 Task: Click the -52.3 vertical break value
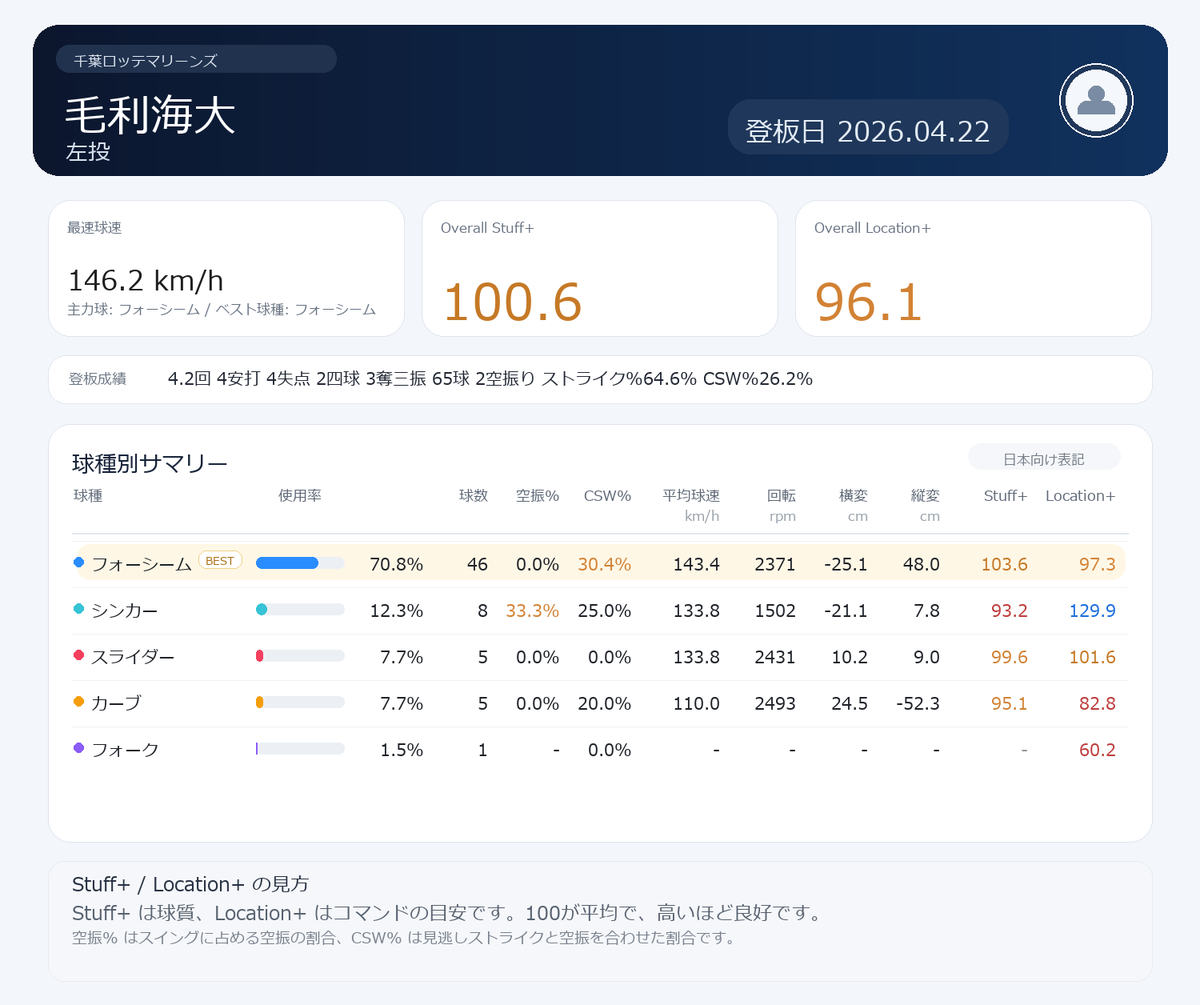pos(916,703)
